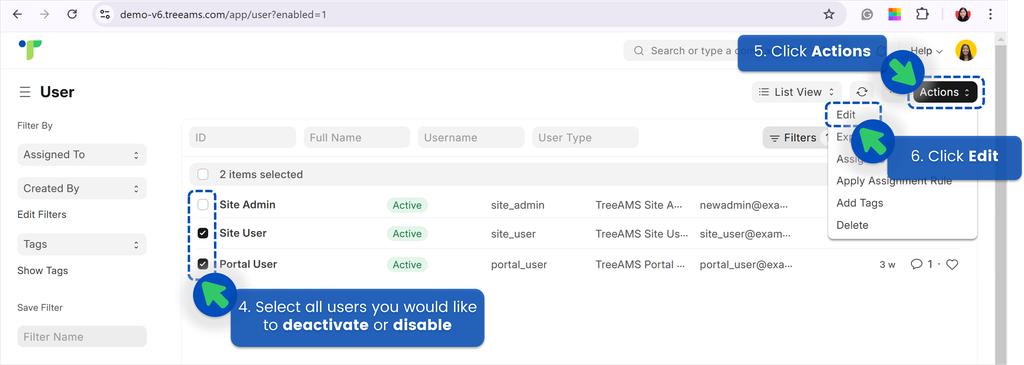Screen dimensions: 1024x365
Task: Open comments on Portal User row
Action: click(921, 264)
